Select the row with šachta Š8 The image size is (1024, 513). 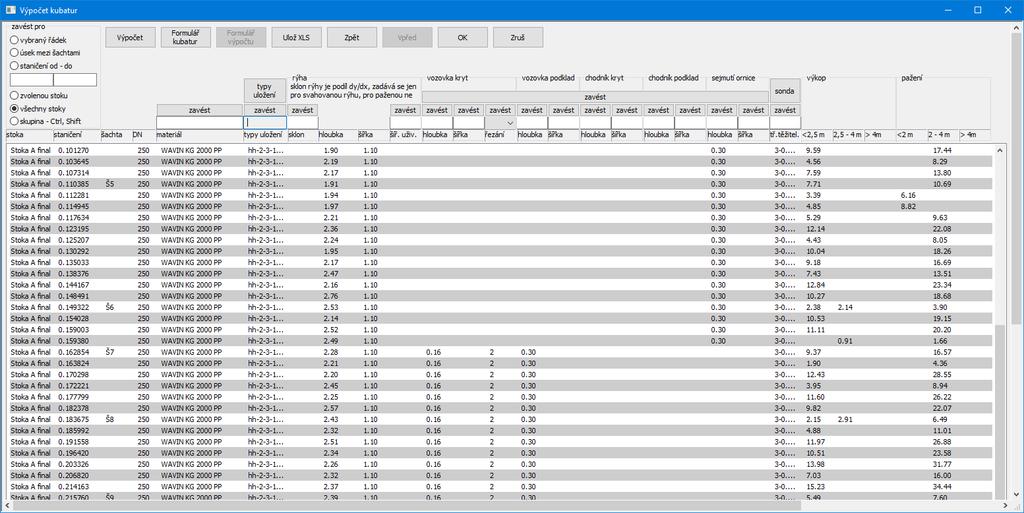point(500,419)
